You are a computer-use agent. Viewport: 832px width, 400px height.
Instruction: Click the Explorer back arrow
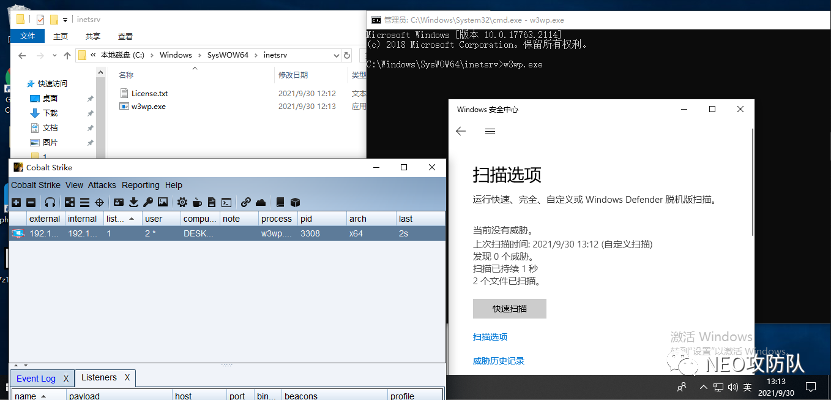point(22,55)
